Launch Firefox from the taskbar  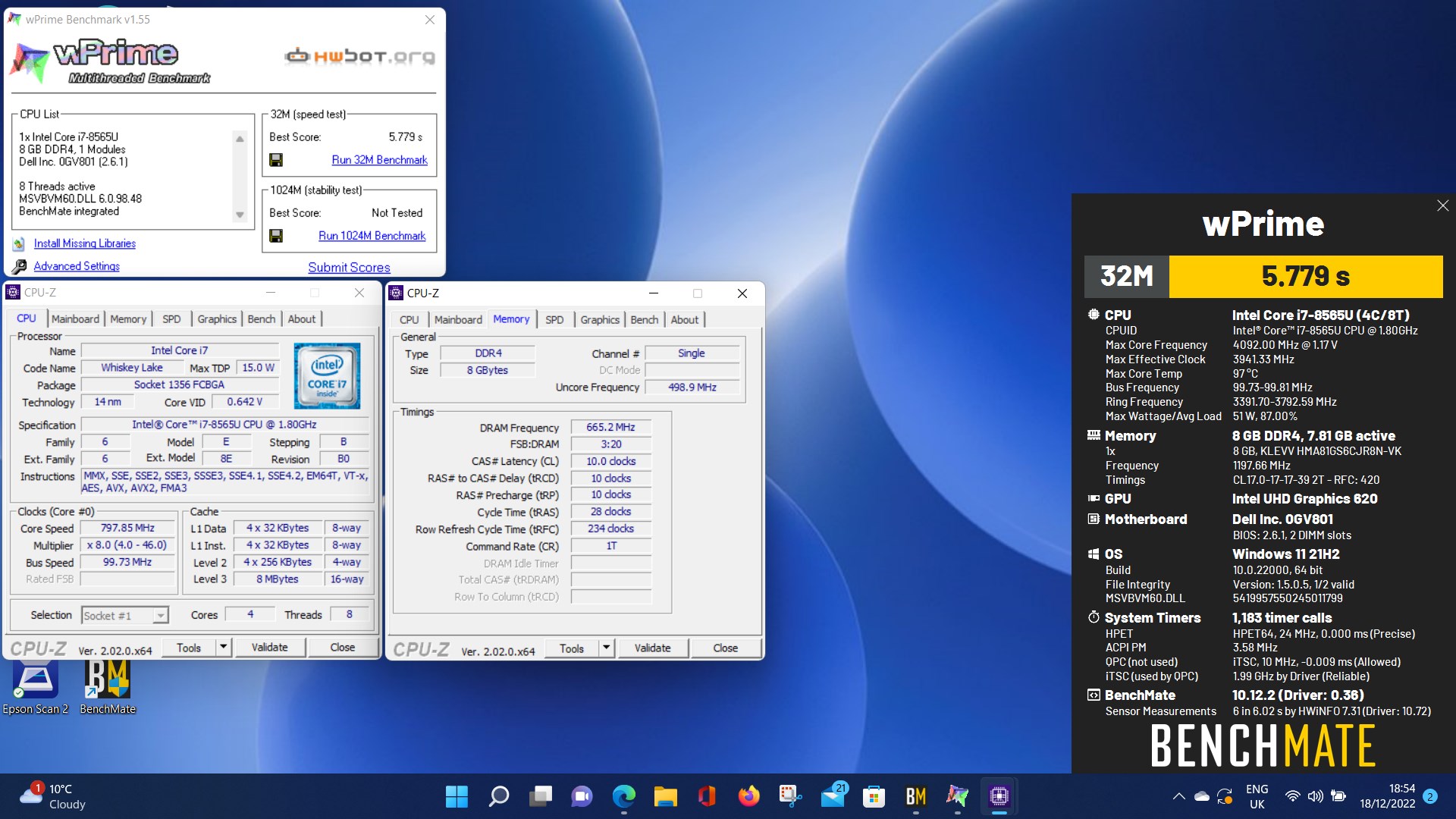[x=748, y=796]
